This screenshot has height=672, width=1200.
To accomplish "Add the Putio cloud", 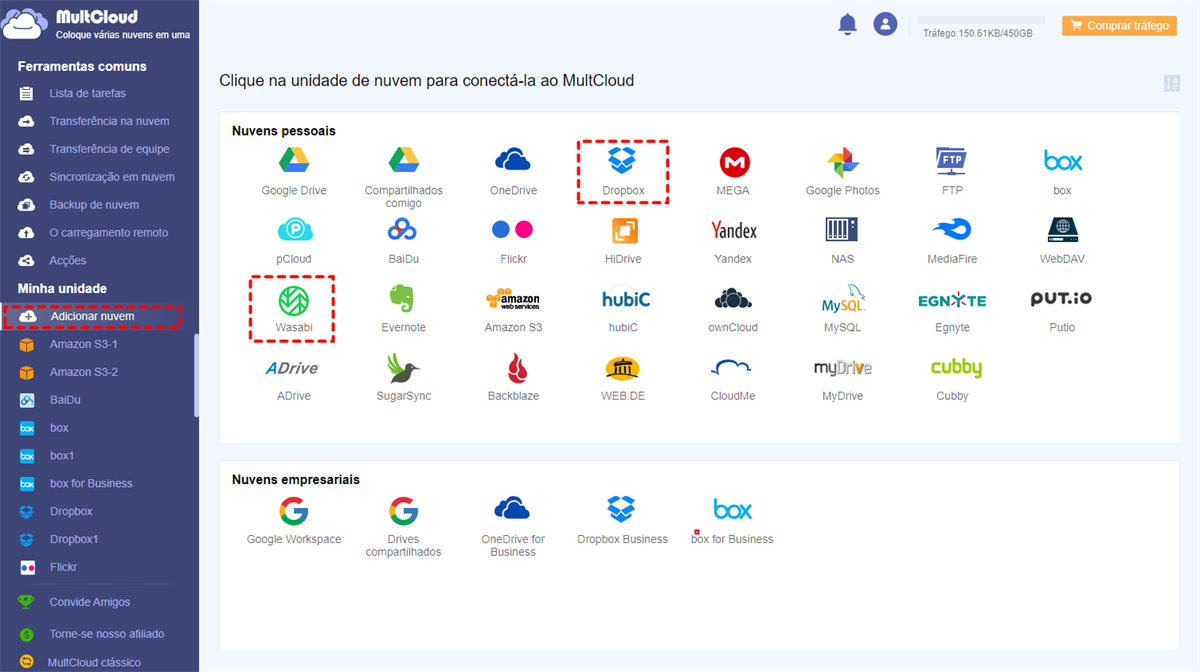I will [x=1062, y=299].
